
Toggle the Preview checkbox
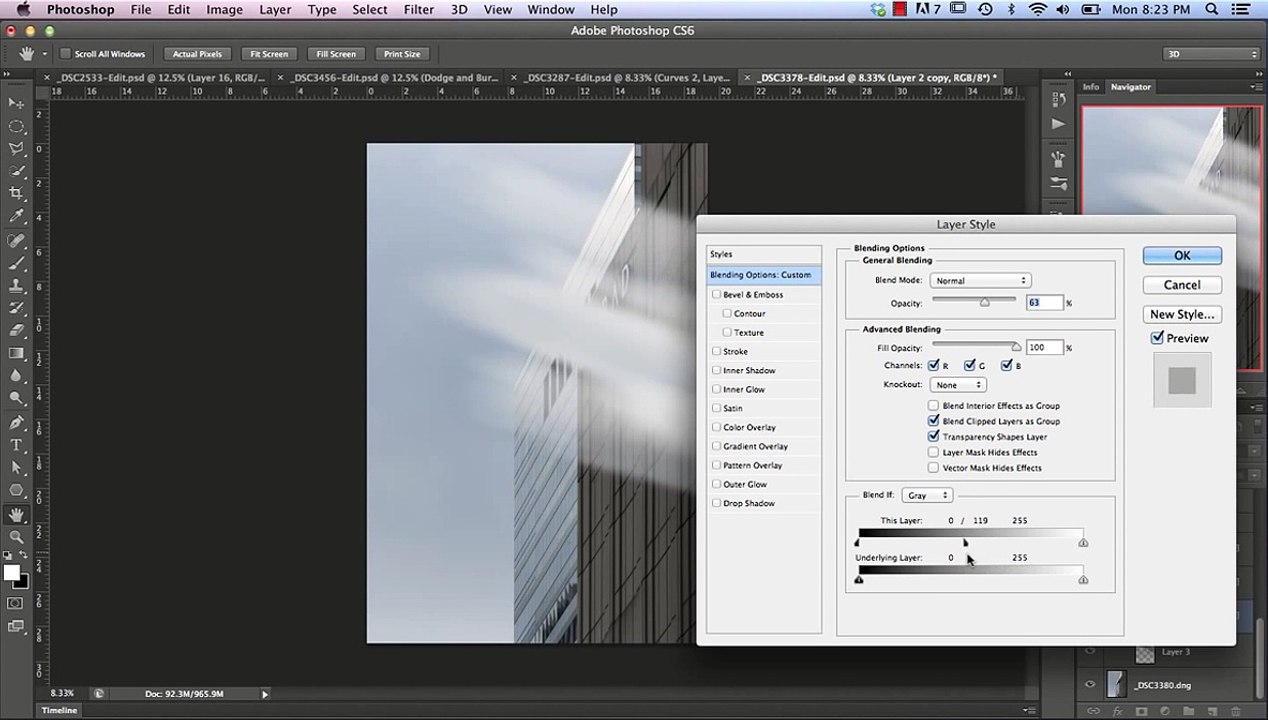(x=1157, y=338)
